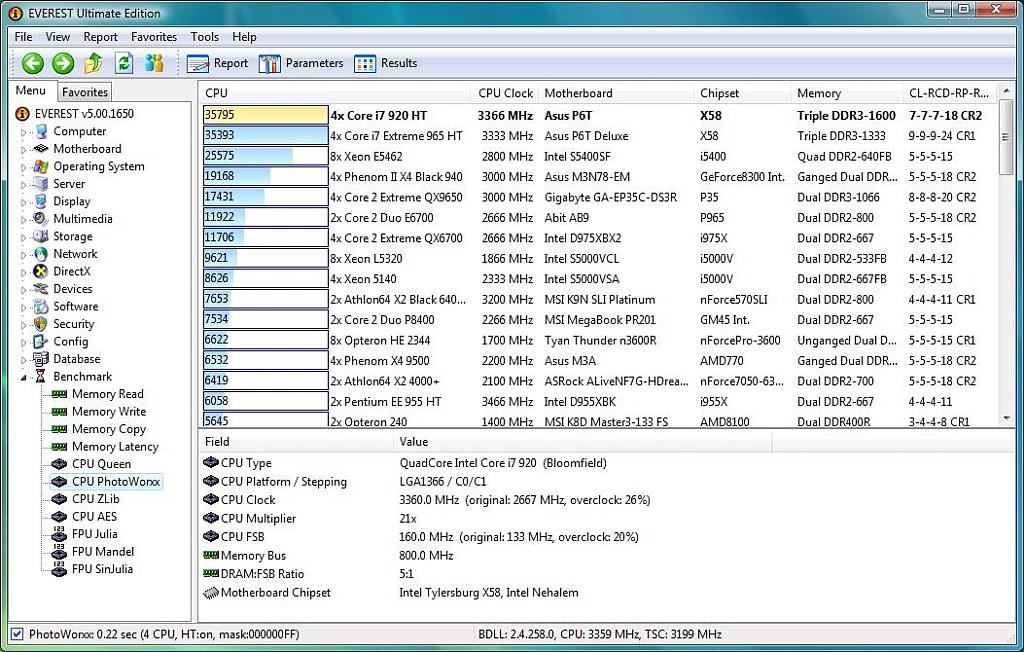
Task: Click the Results toolbar button
Action: coord(385,63)
